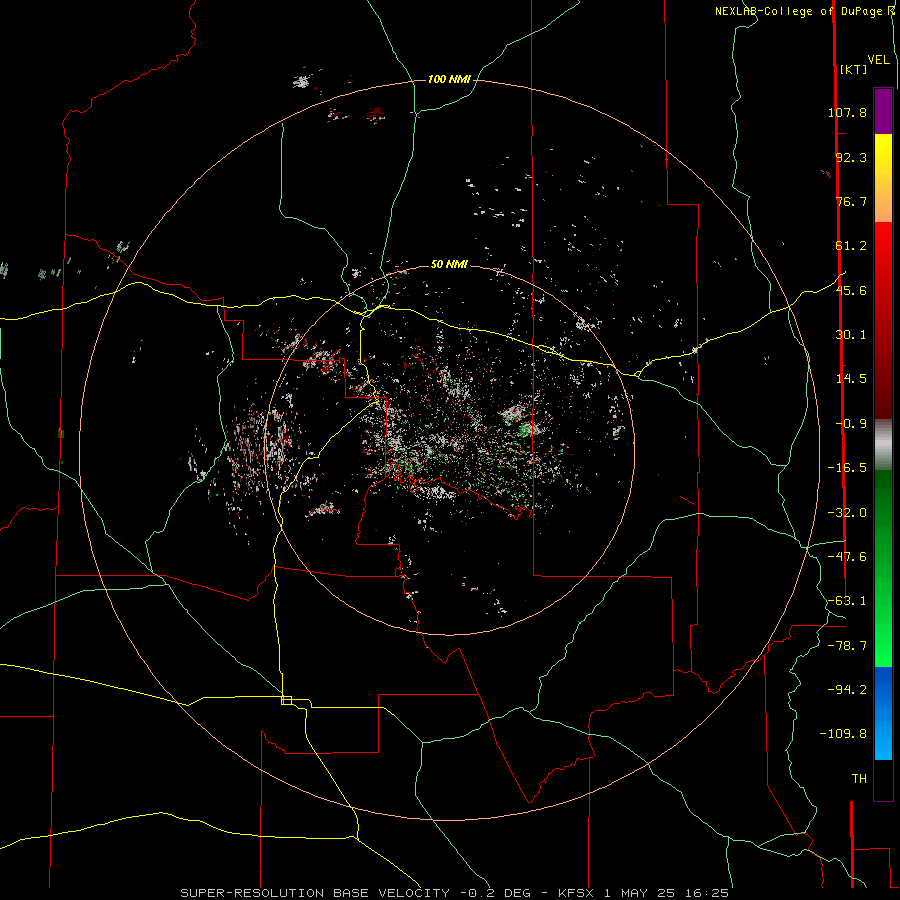Click the blue segment of color bar
Screen dimensions: 900x900
(883, 713)
